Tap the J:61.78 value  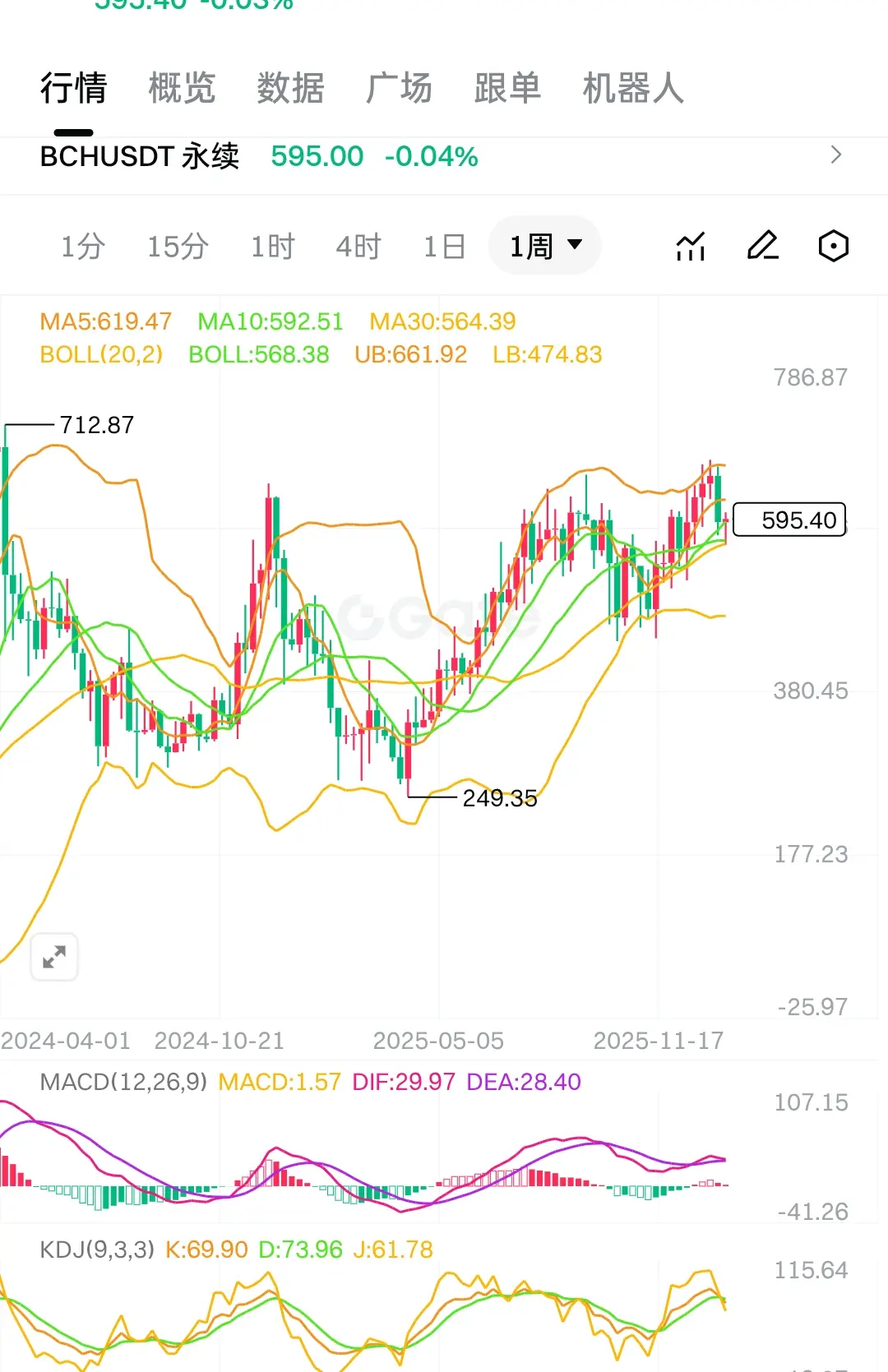coord(393,1250)
